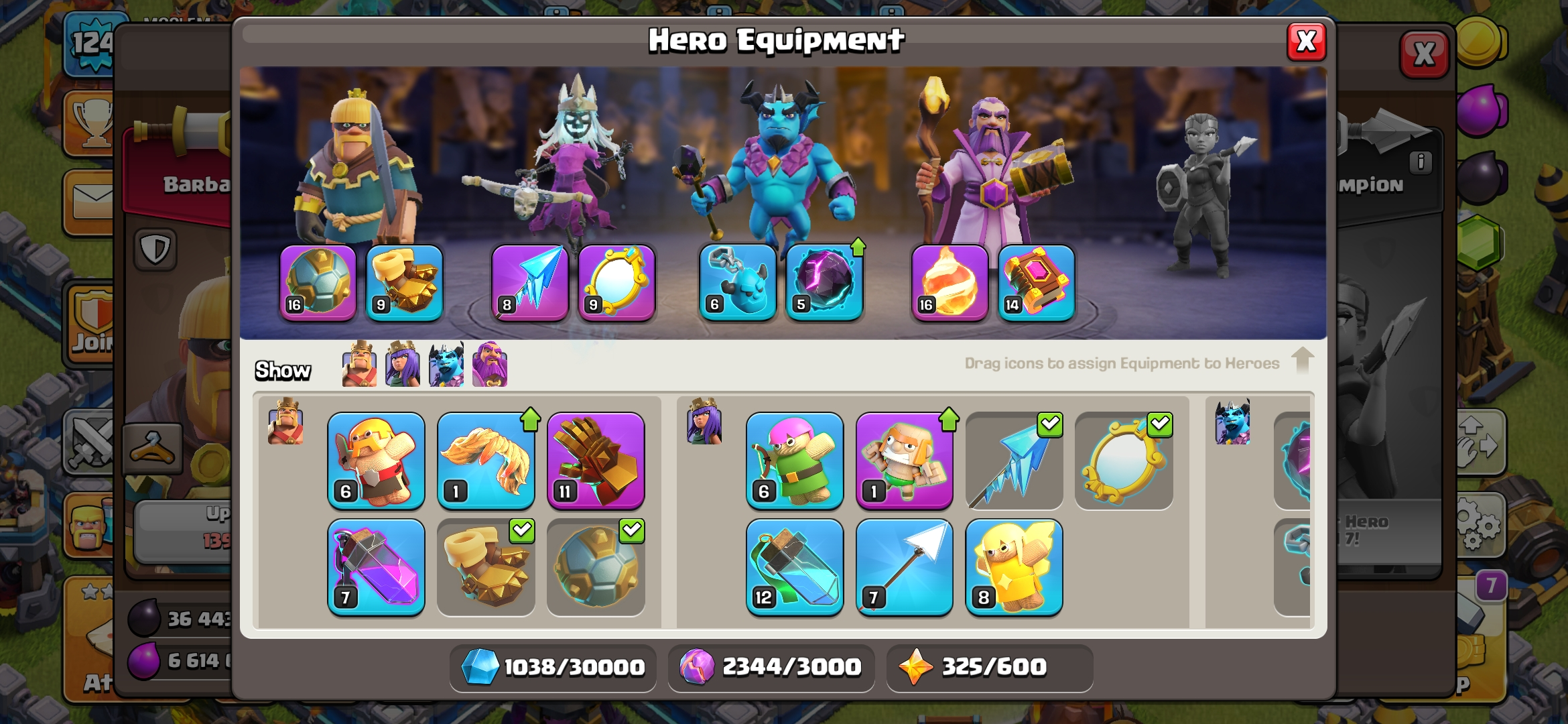Show only Barbarian King equipment filter

[x=359, y=364]
